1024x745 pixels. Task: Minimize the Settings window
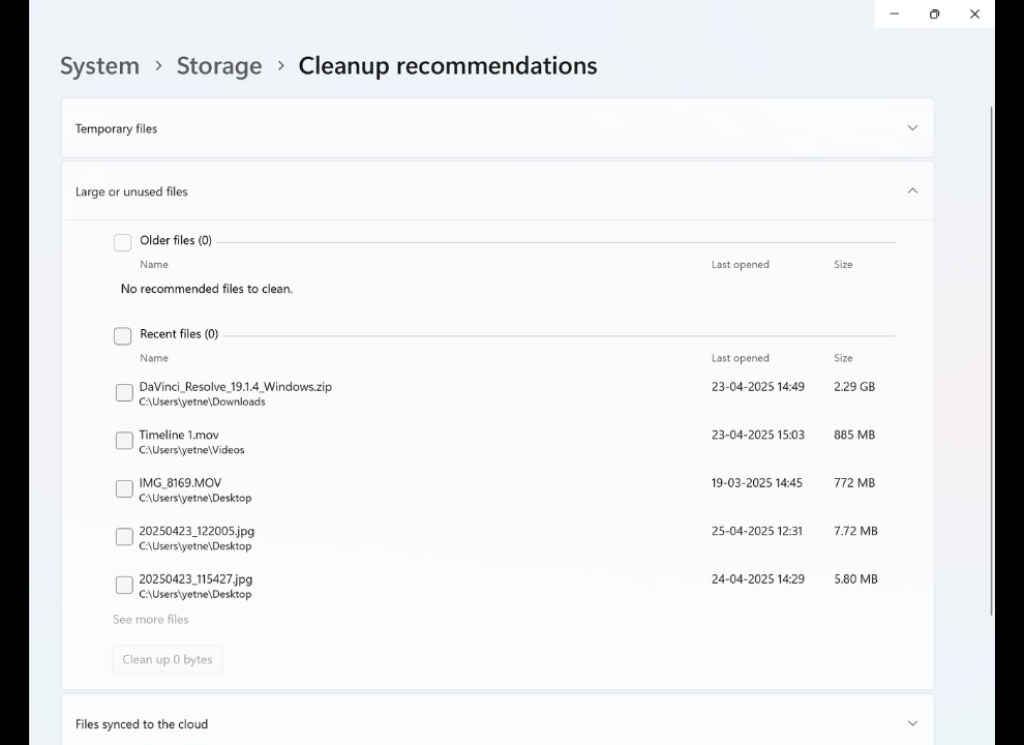(x=893, y=14)
